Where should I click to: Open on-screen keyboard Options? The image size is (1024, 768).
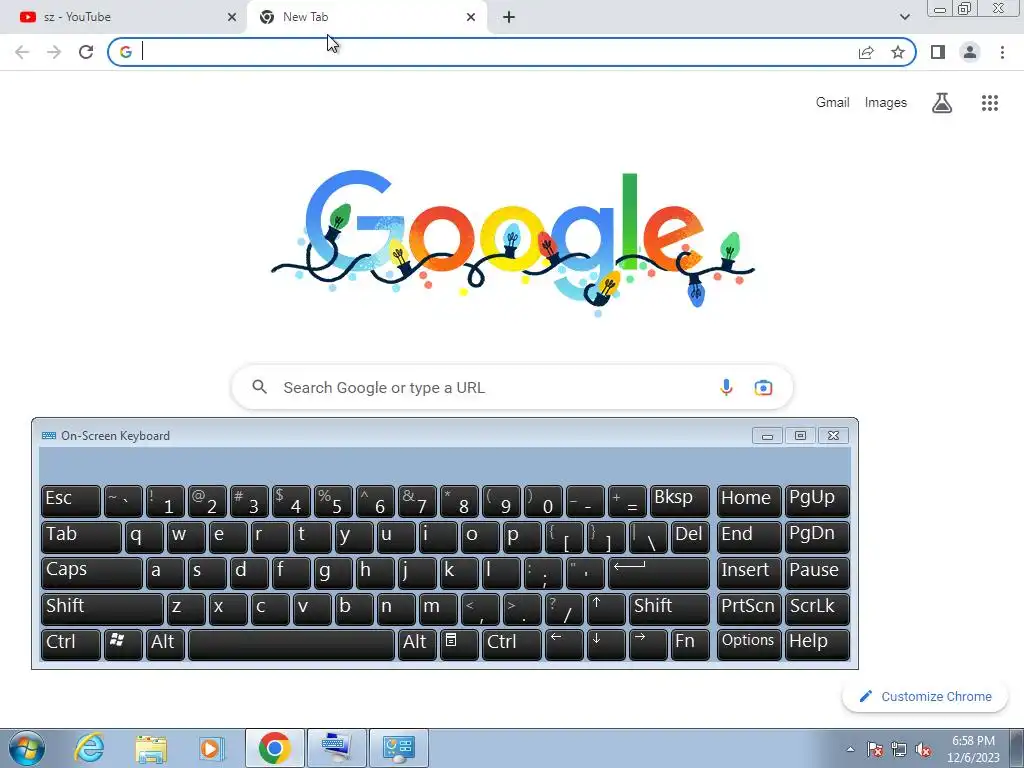tap(749, 644)
